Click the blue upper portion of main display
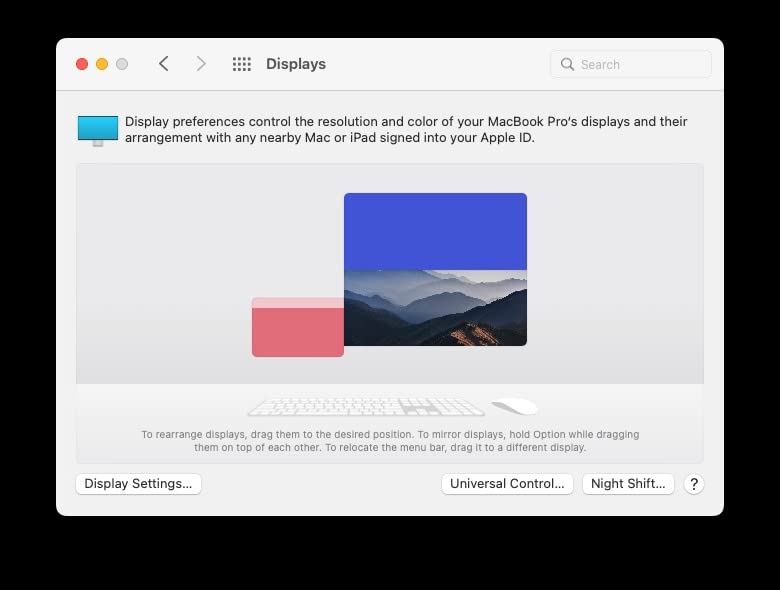 pos(435,231)
